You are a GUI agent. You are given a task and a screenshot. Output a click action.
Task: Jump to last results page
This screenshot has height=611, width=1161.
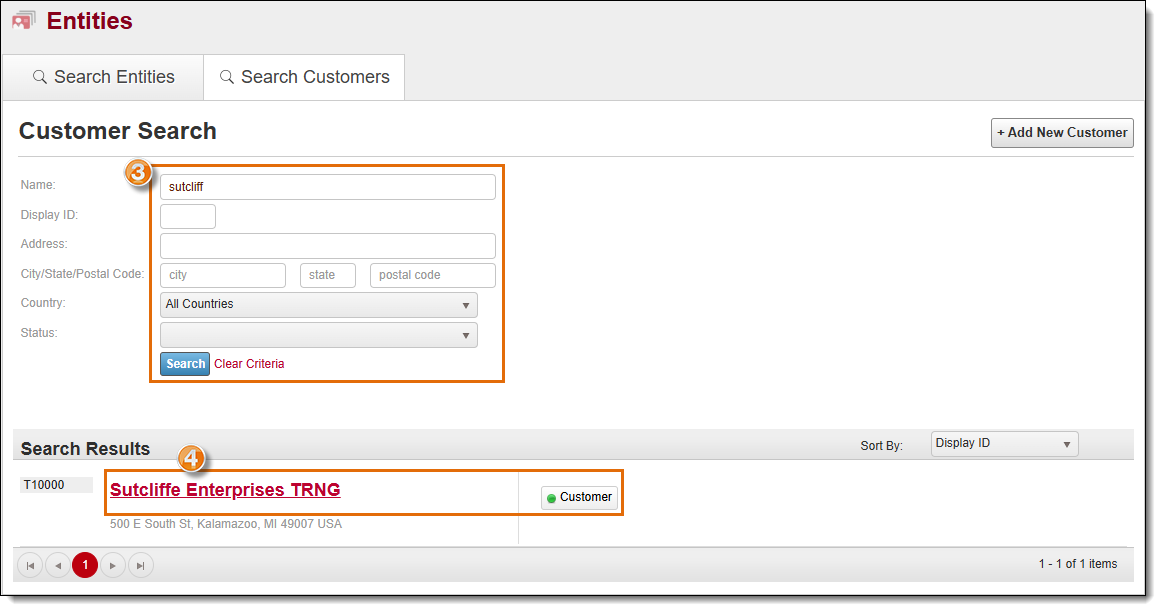point(141,566)
